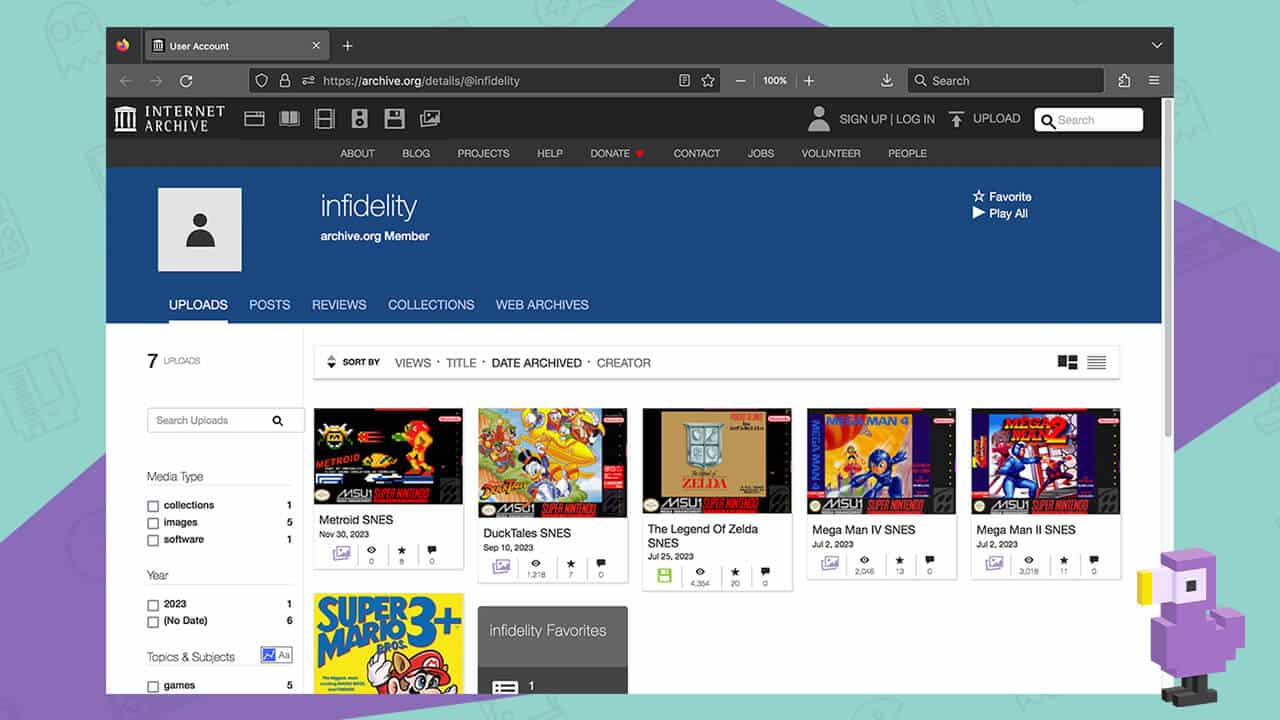
Task: Open the Super Mario Bros 3 thumbnail
Action: (389, 643)
